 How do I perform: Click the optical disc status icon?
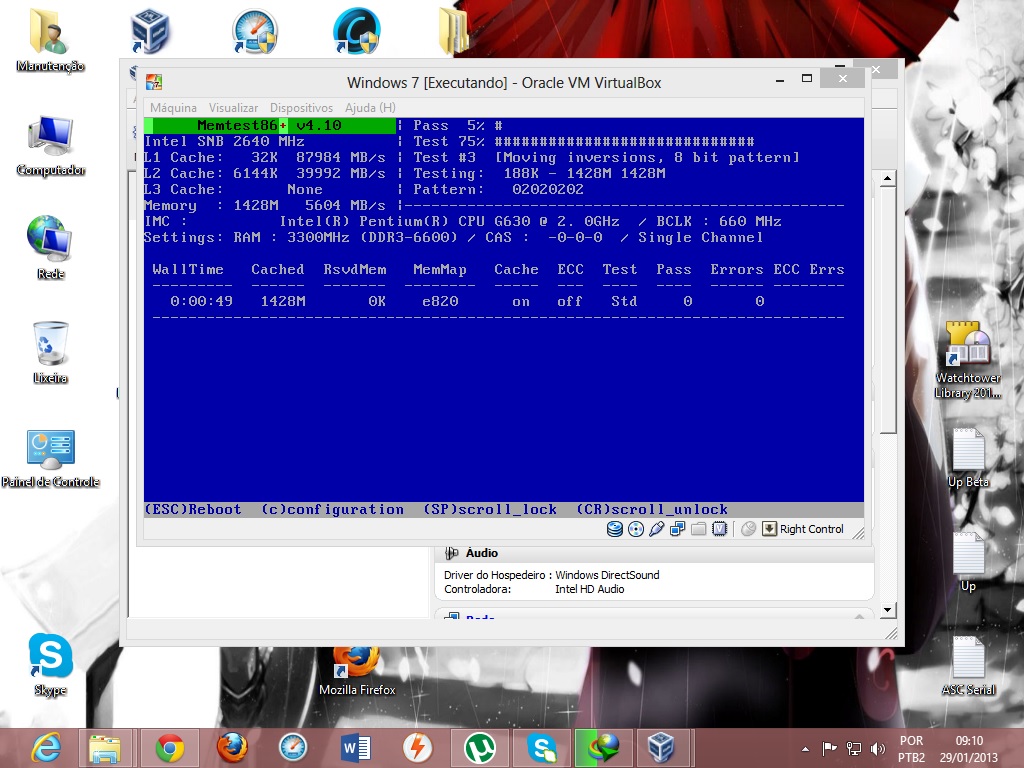[x=635, y=529]
